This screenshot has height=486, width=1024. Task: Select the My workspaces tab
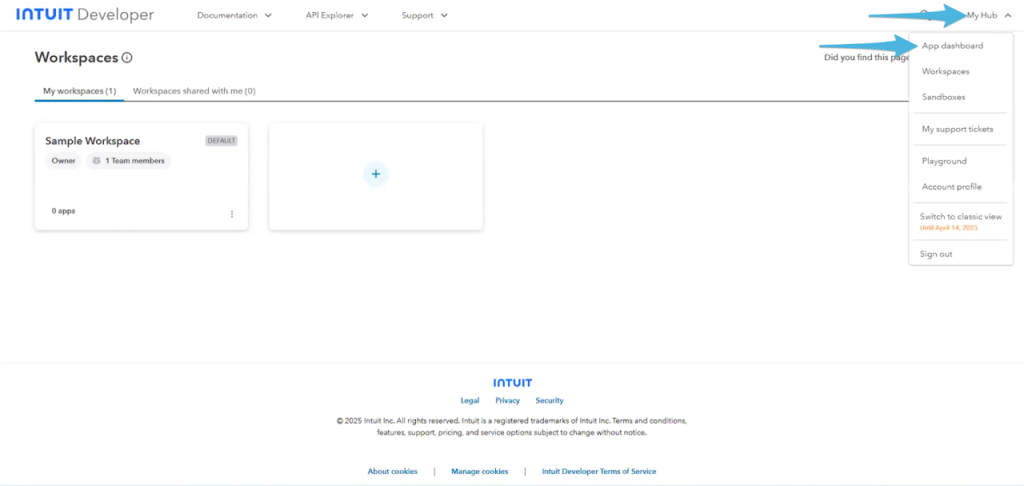(79, 91)
